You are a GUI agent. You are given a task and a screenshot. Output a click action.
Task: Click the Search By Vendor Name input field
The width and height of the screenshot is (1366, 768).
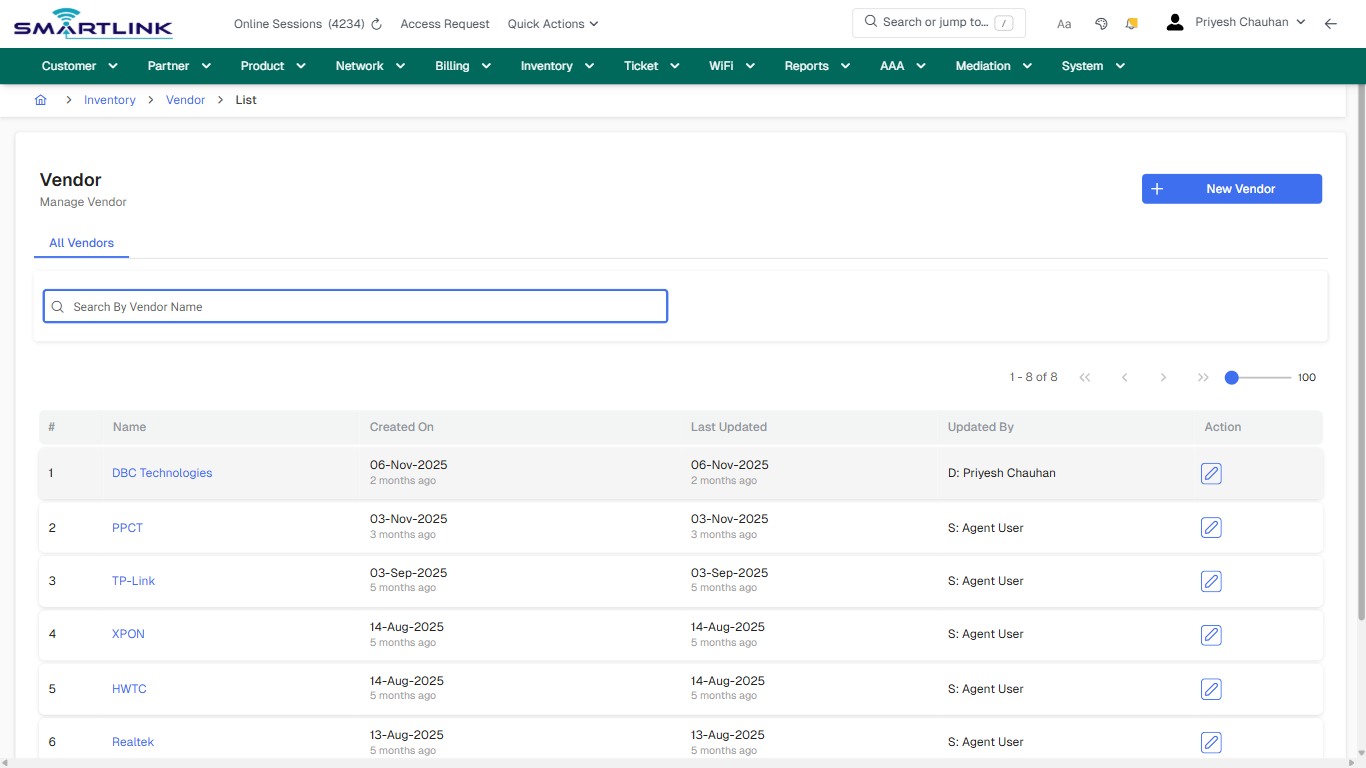tap(355, 306)
